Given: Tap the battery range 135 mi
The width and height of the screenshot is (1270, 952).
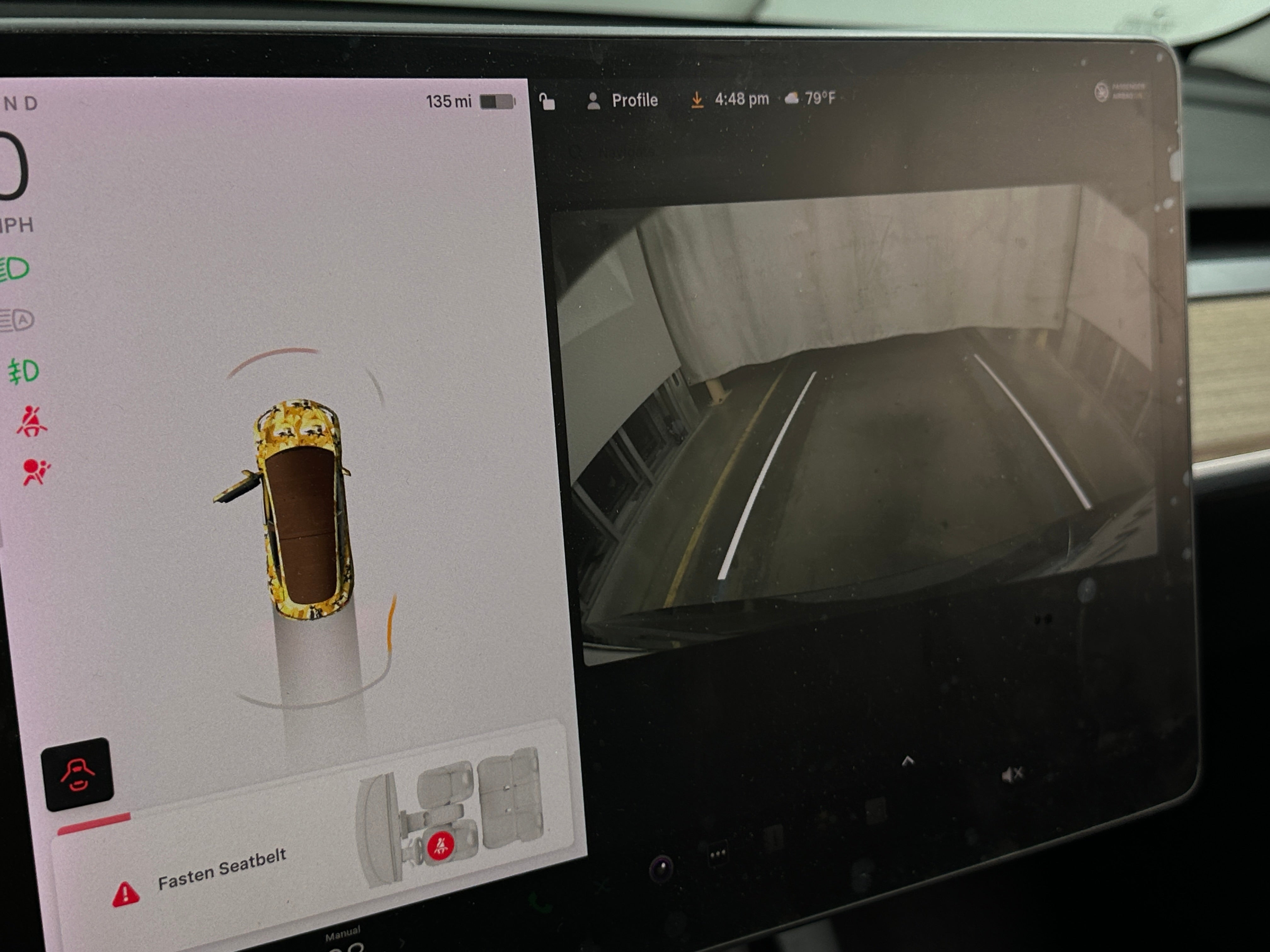Looking at the screenshot, I should [449, 102].
